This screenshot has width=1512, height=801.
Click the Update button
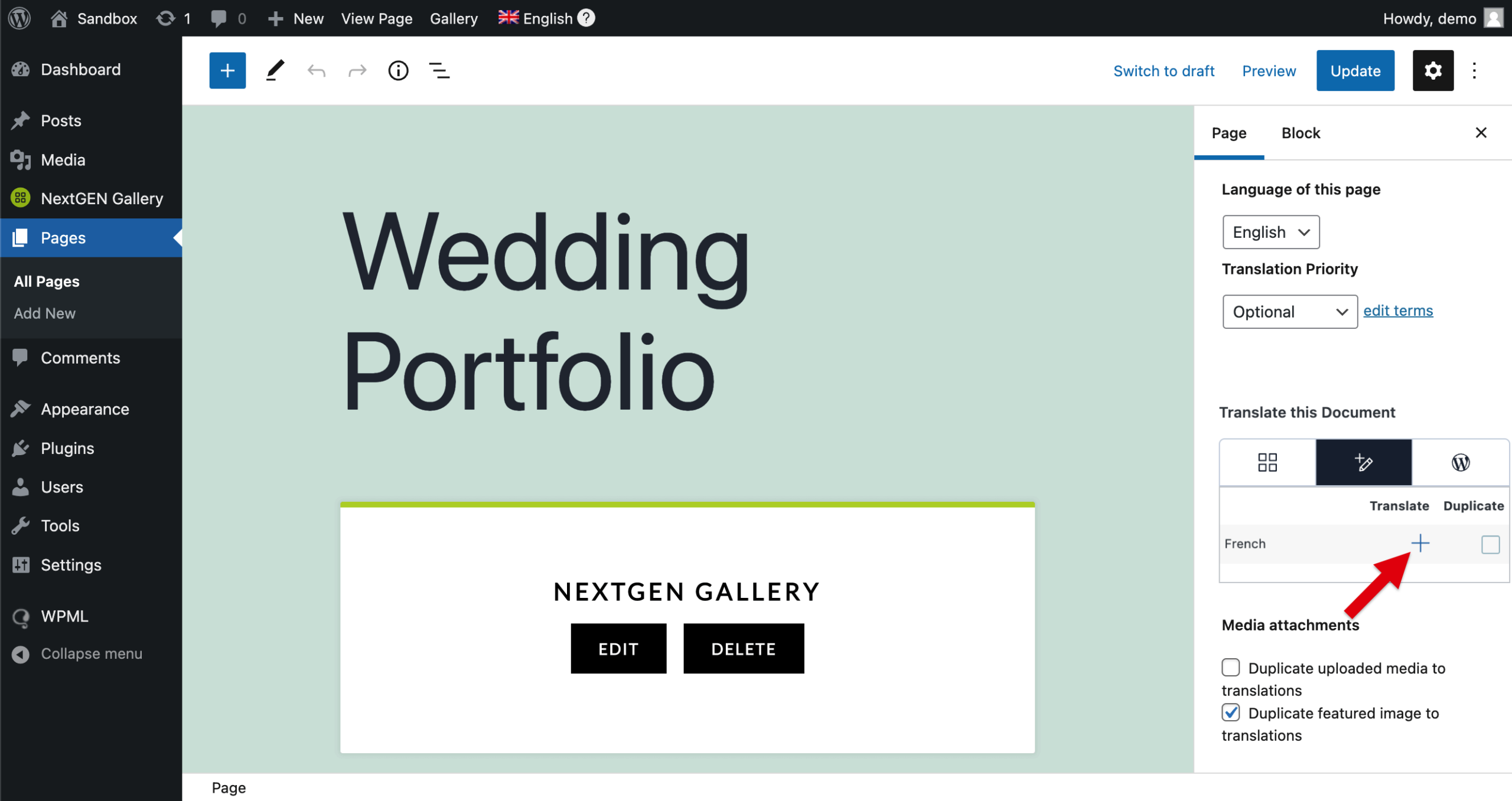click(1355, 71)
